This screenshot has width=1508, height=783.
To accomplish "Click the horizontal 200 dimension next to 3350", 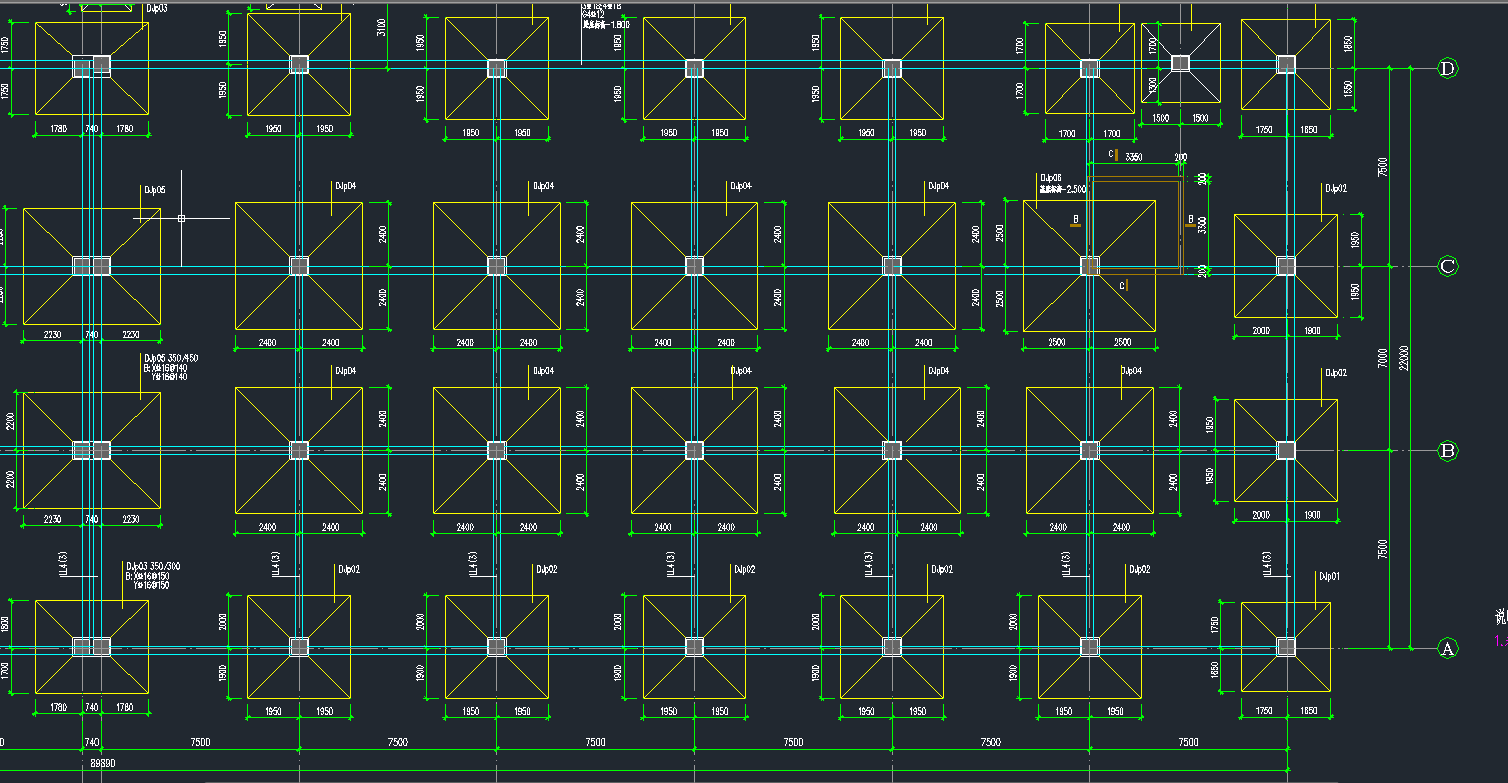I will pyautogui.click(x=1181, y=157).
